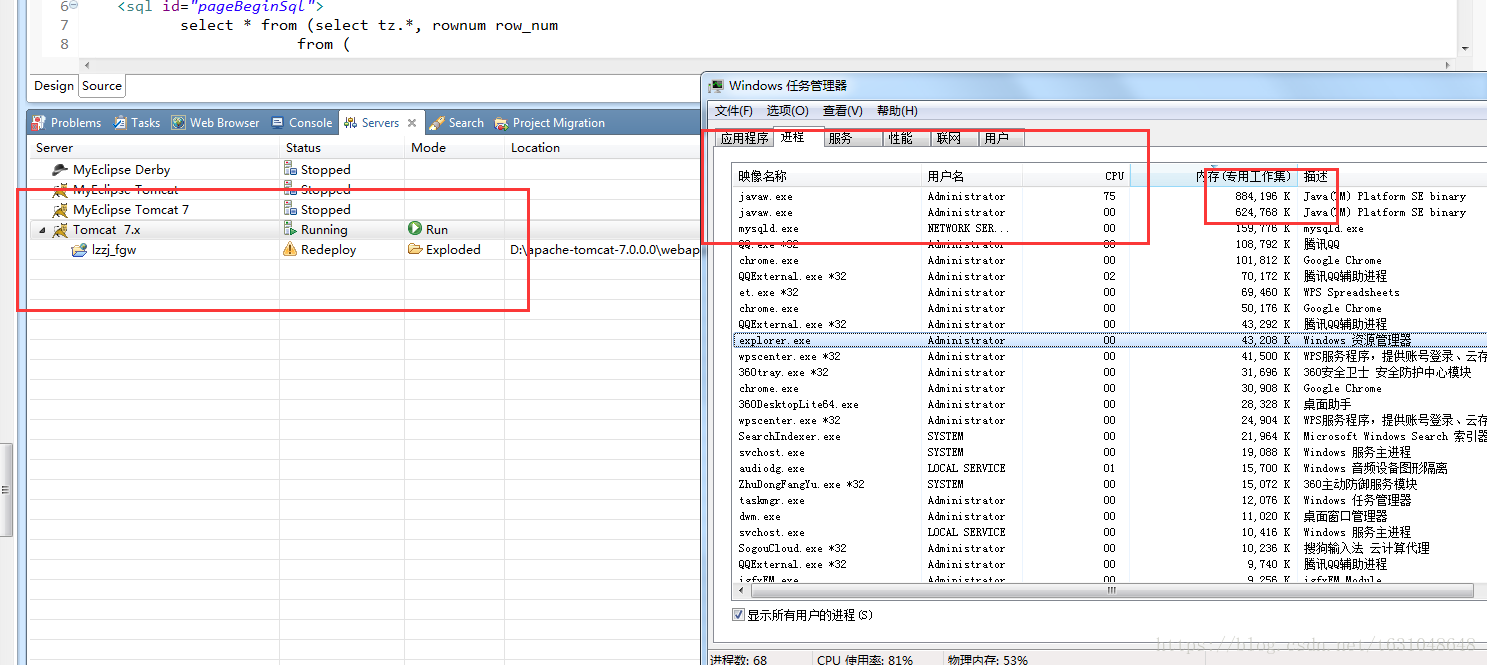Viewport: 1487px width, 665px height.
Task: Close the Servers view with its X
Action: point(412,123)
